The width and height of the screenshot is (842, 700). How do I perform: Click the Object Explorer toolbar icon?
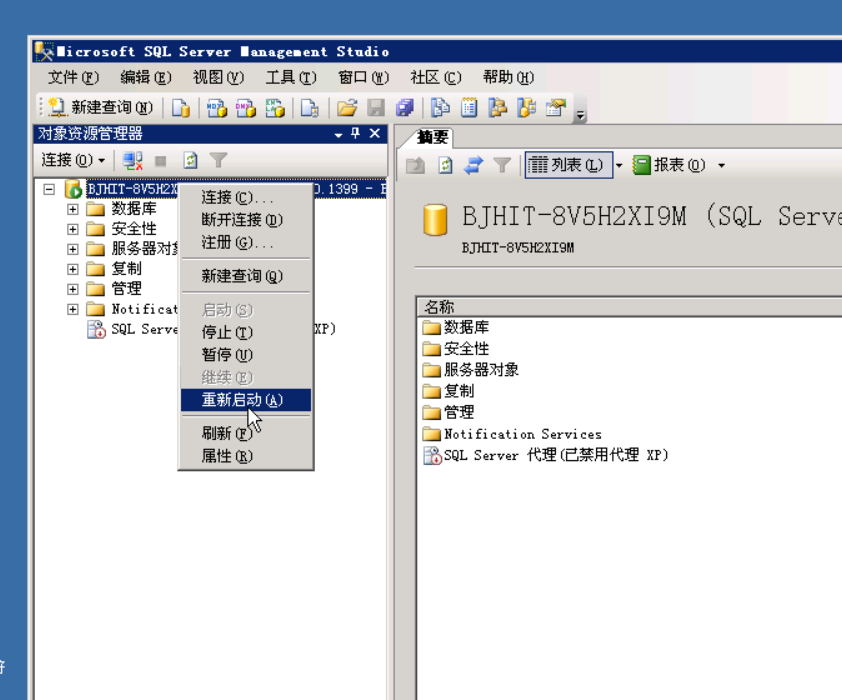point(498,108)
